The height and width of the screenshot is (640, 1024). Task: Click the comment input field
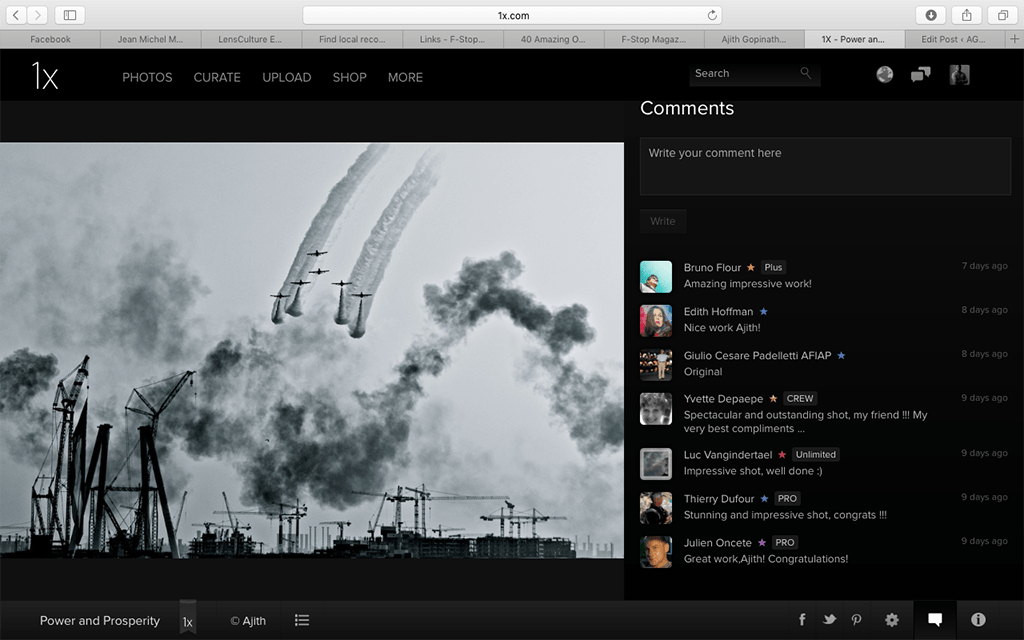click(x=825, y=166)
